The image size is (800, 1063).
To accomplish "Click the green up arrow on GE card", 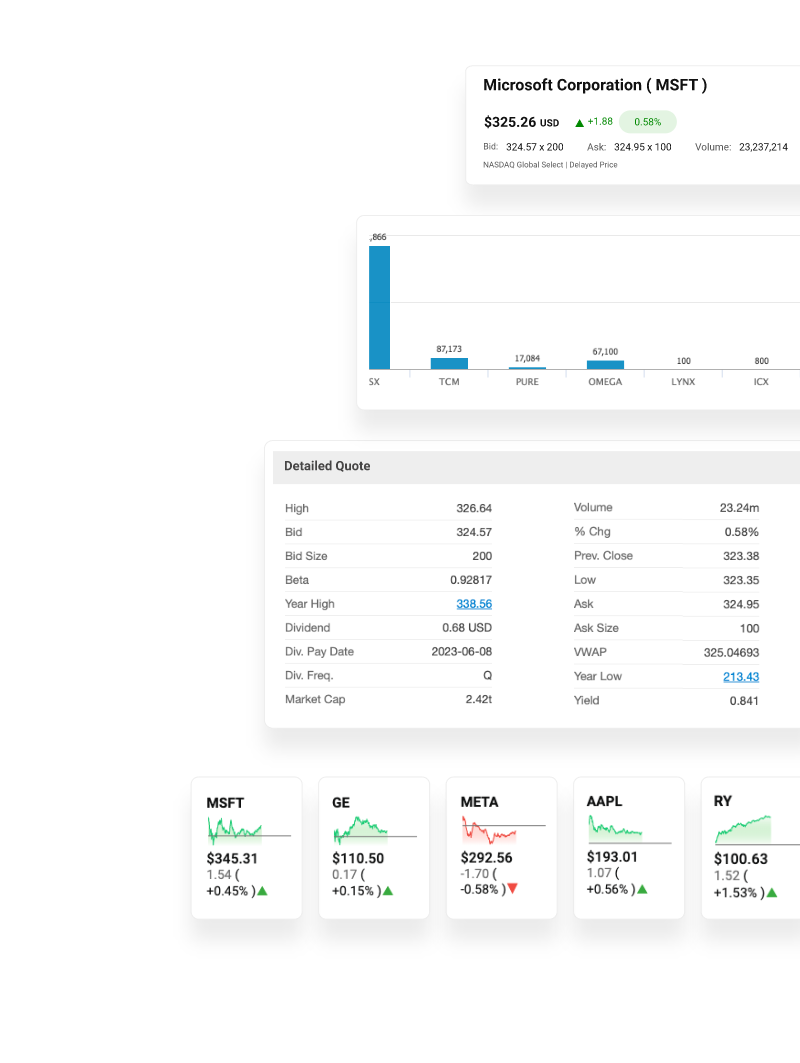I will click(x=388, y=891).
